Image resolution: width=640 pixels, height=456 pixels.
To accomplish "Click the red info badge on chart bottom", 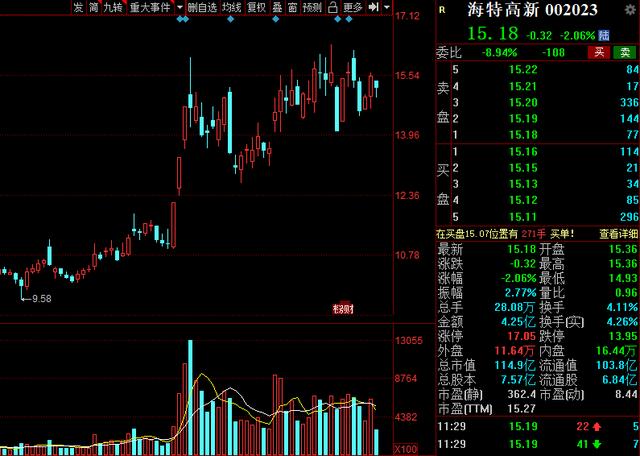I will click(343, 309).
